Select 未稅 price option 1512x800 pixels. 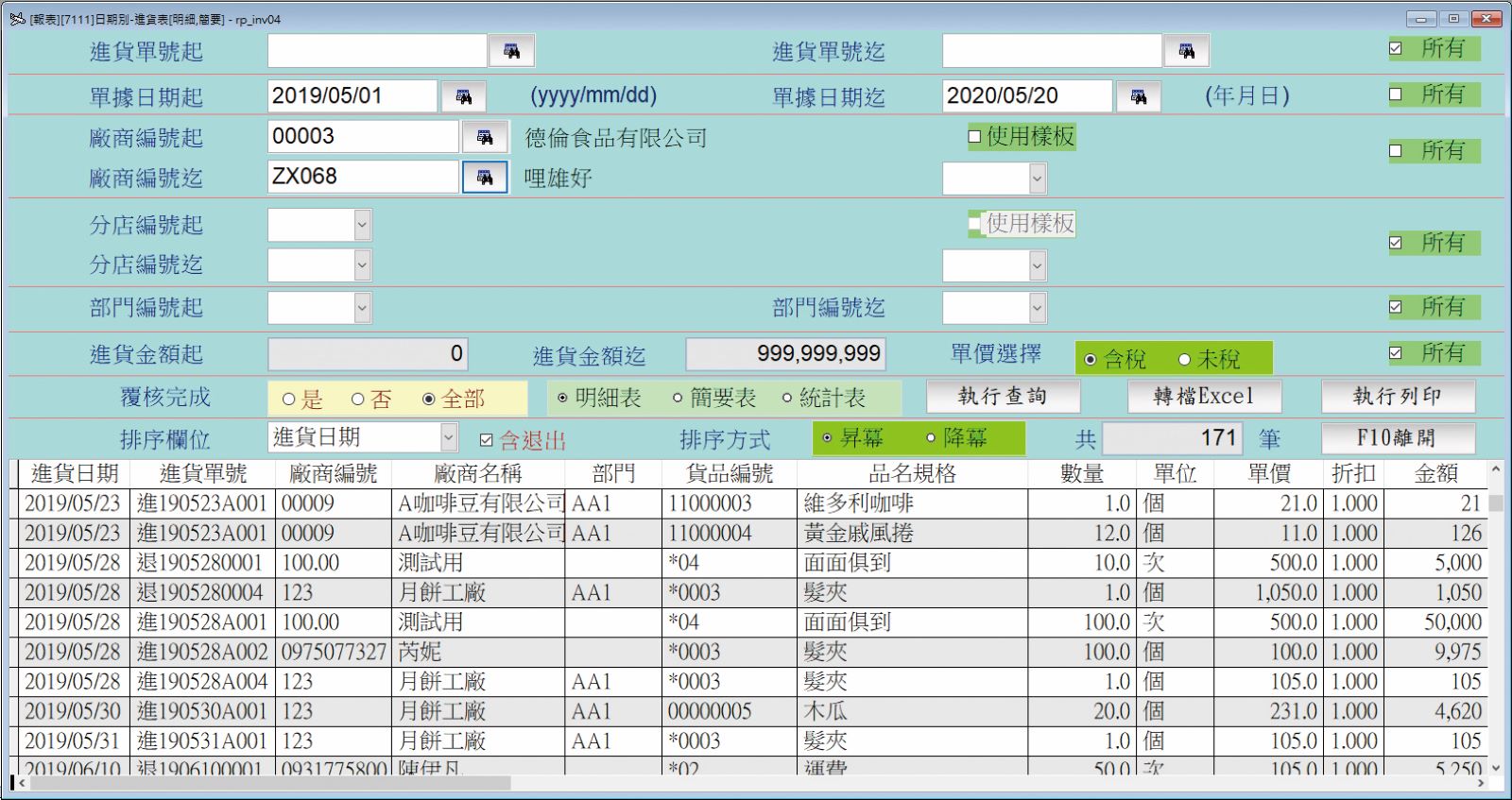coord(1184,359)
